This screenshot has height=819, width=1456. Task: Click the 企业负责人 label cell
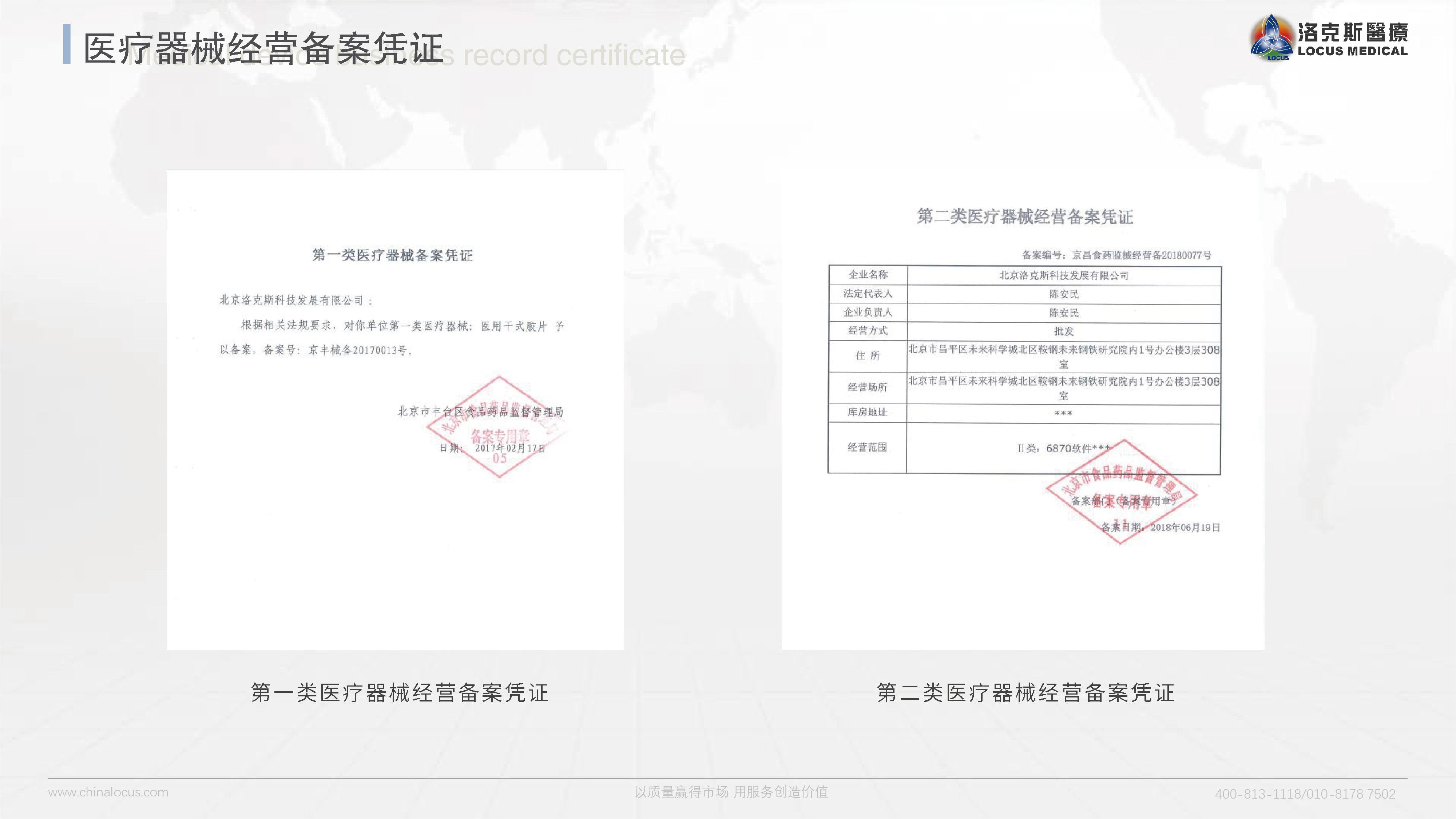[868, 312]
